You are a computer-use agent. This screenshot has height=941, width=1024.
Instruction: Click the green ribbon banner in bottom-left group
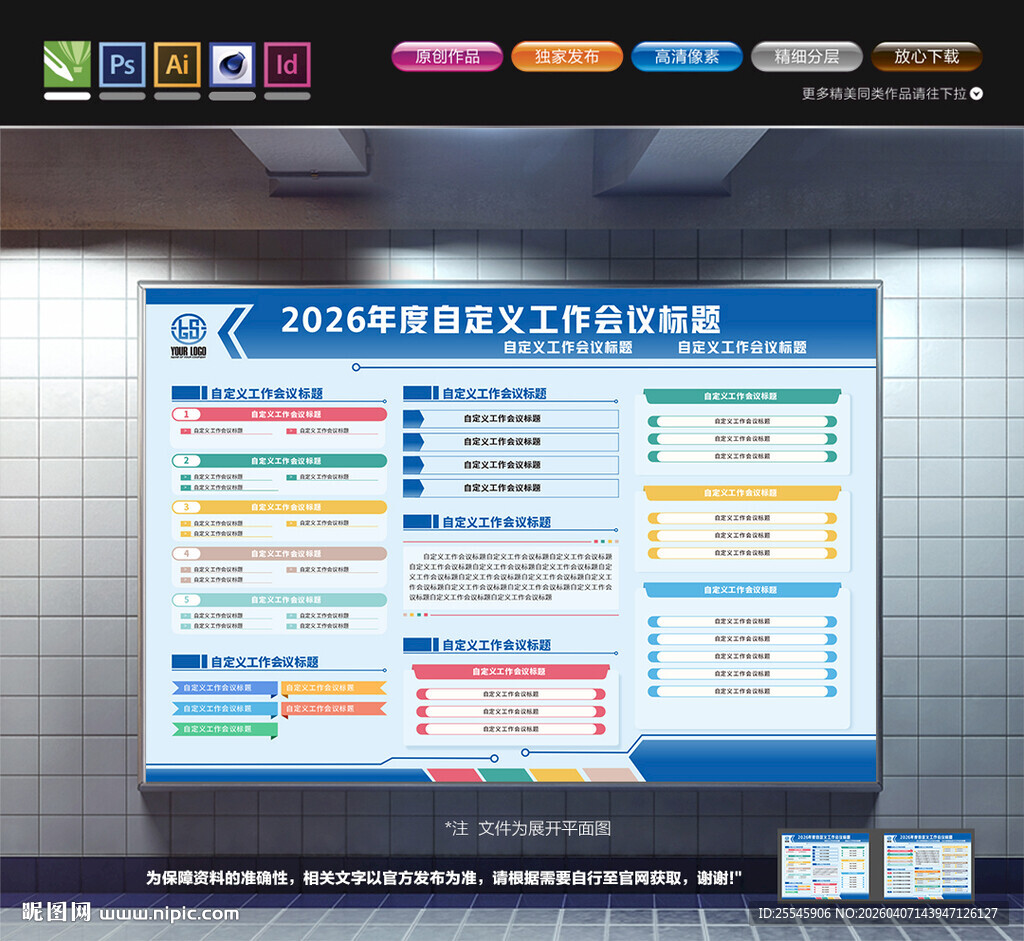click(x=225, y=729)
